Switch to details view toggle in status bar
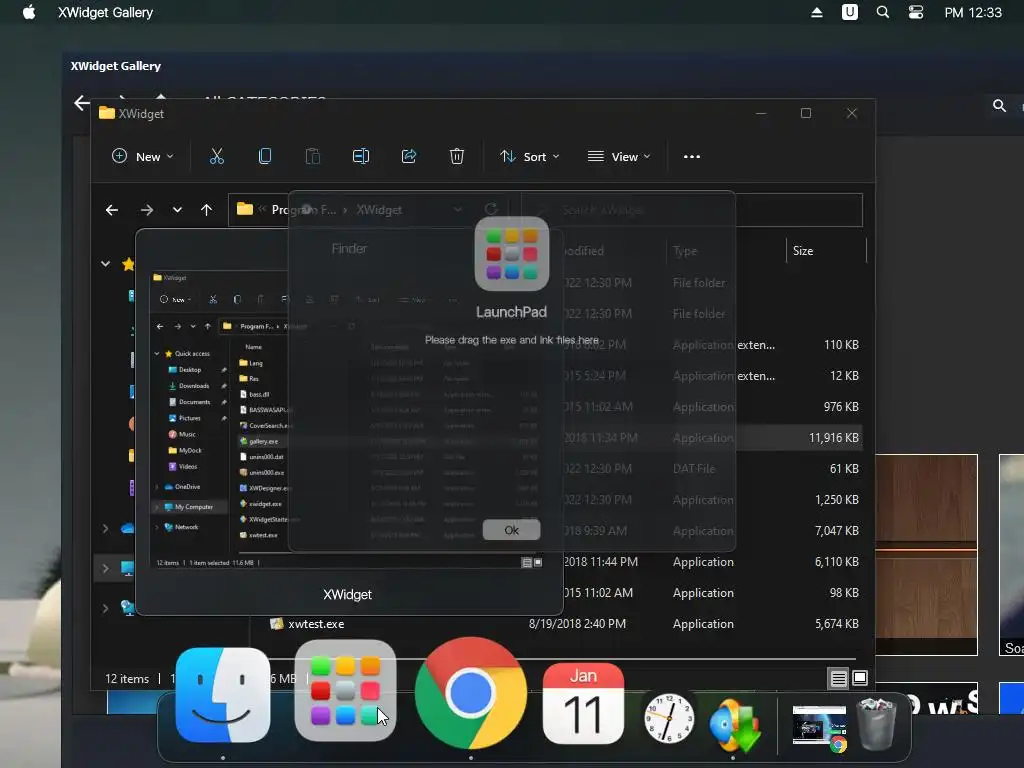The width and height of the screenshot is (1024, 768). tap(839, 679)
